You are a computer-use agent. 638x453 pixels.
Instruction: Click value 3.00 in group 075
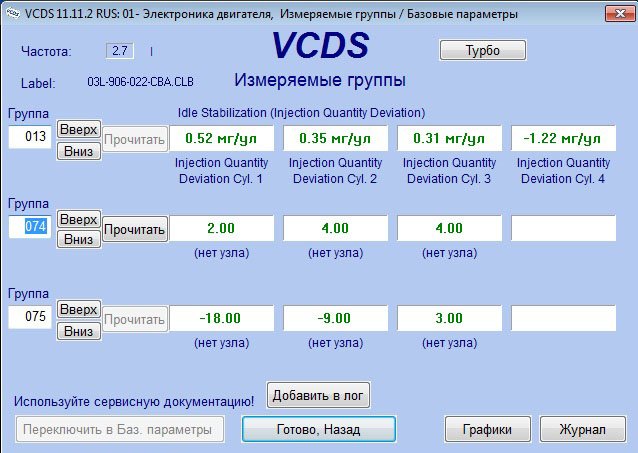point(449,318)
